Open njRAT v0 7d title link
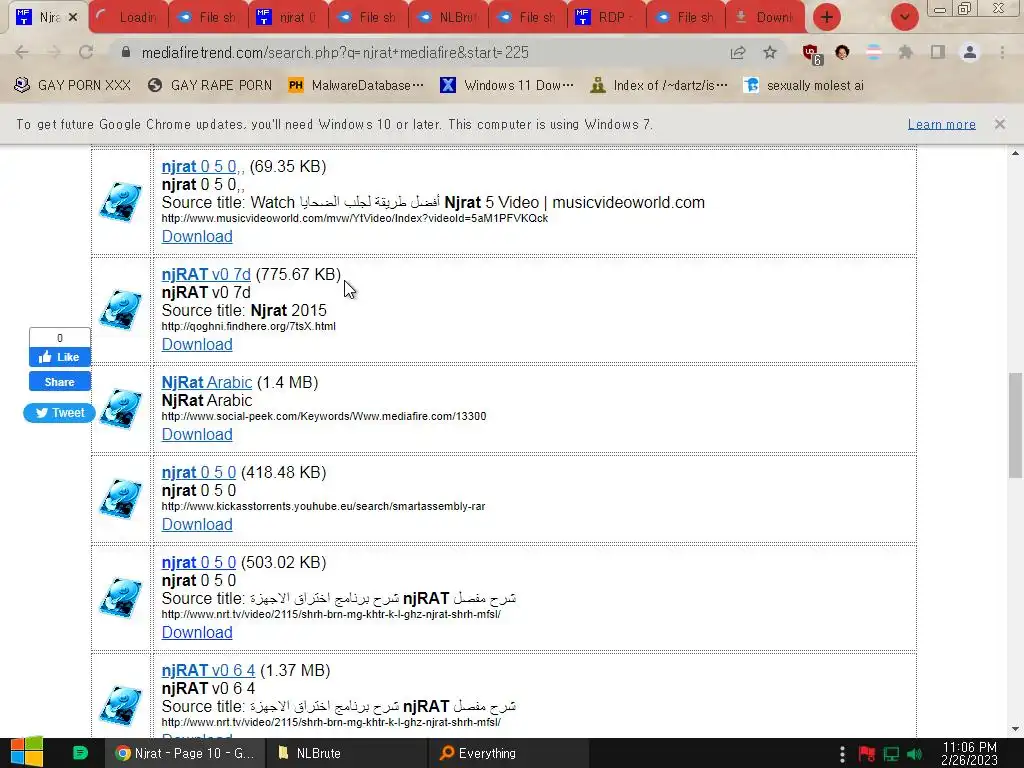This screenshot has height=768, width=1024. tap(206, 274)
